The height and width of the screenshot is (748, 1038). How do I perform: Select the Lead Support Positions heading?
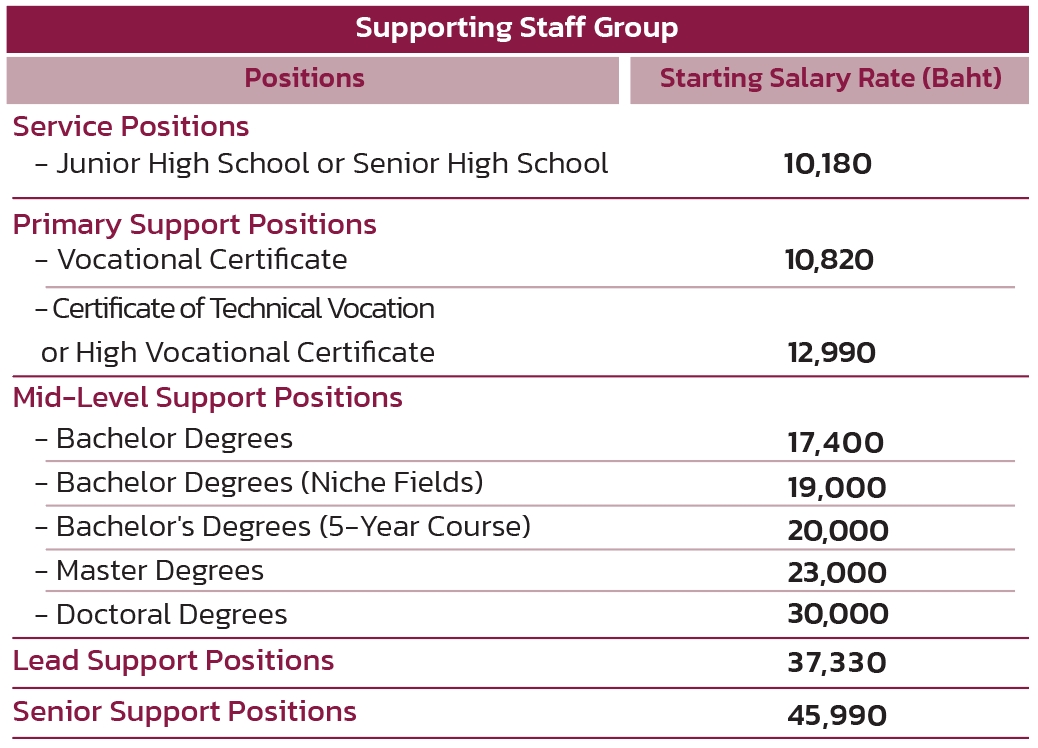(174, 661)
